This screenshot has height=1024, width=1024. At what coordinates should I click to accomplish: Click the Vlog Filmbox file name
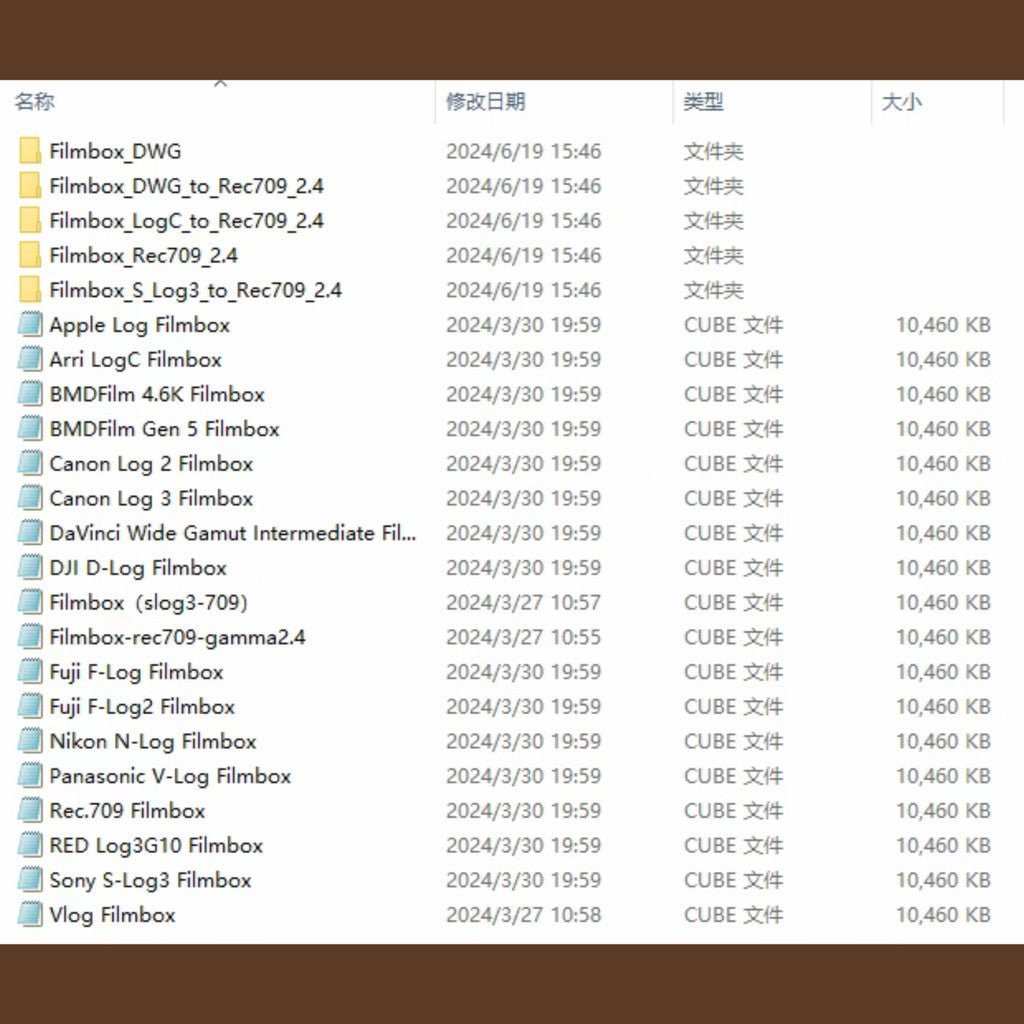coord(112,914)
